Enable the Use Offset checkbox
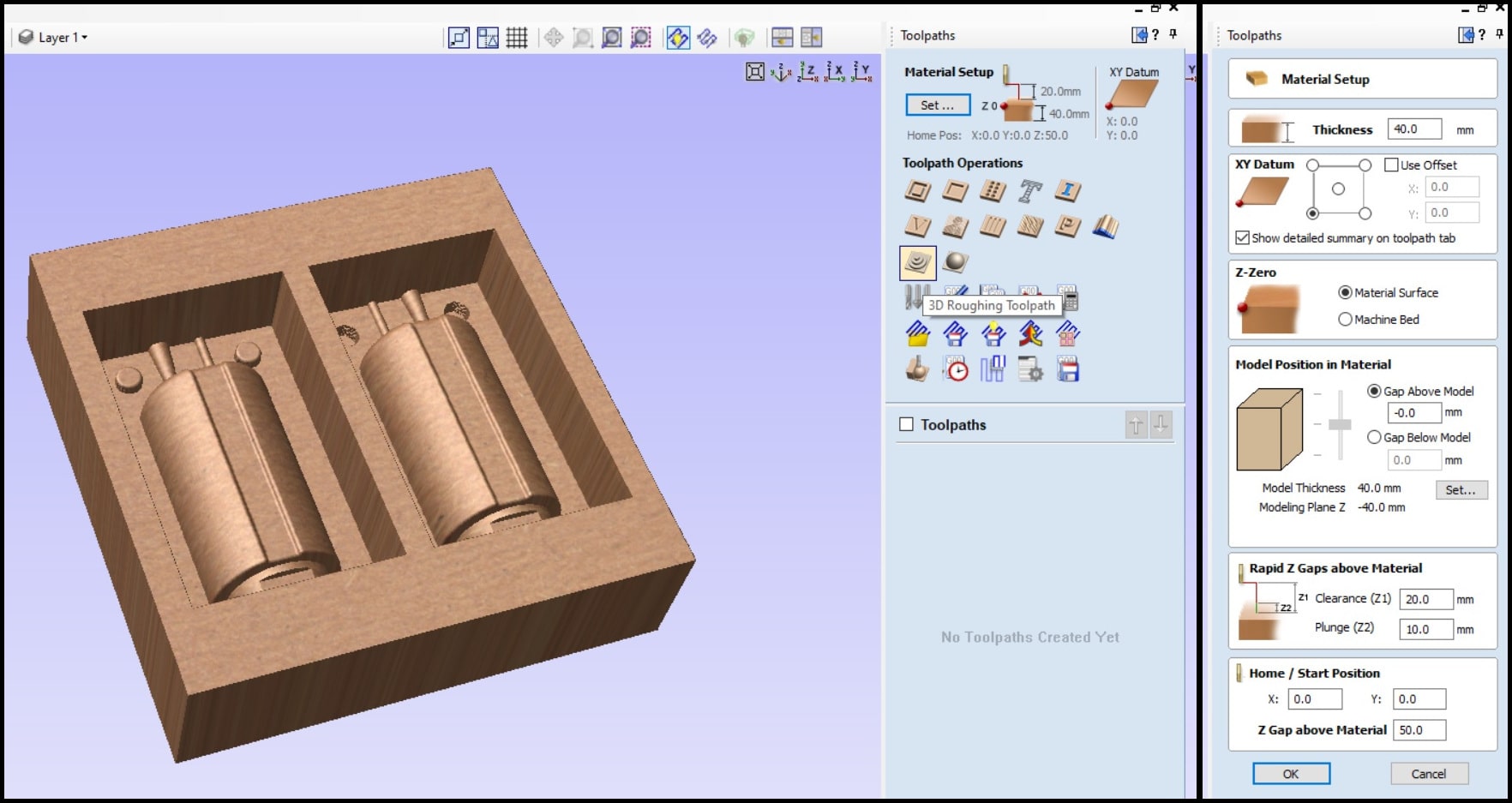This screenshot has width=1512, height=803. tap(1391, 165)
